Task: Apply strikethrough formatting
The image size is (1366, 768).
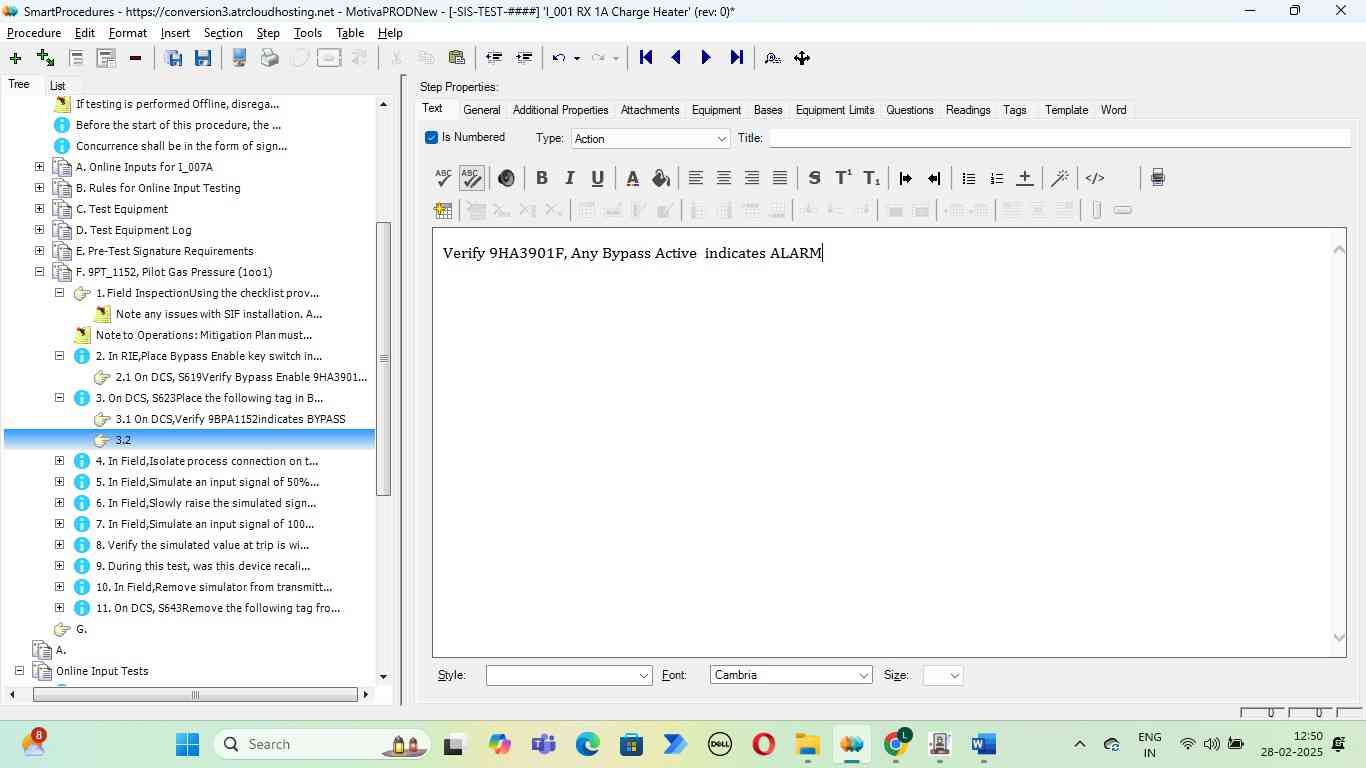Action: click(x=814, y=178)
